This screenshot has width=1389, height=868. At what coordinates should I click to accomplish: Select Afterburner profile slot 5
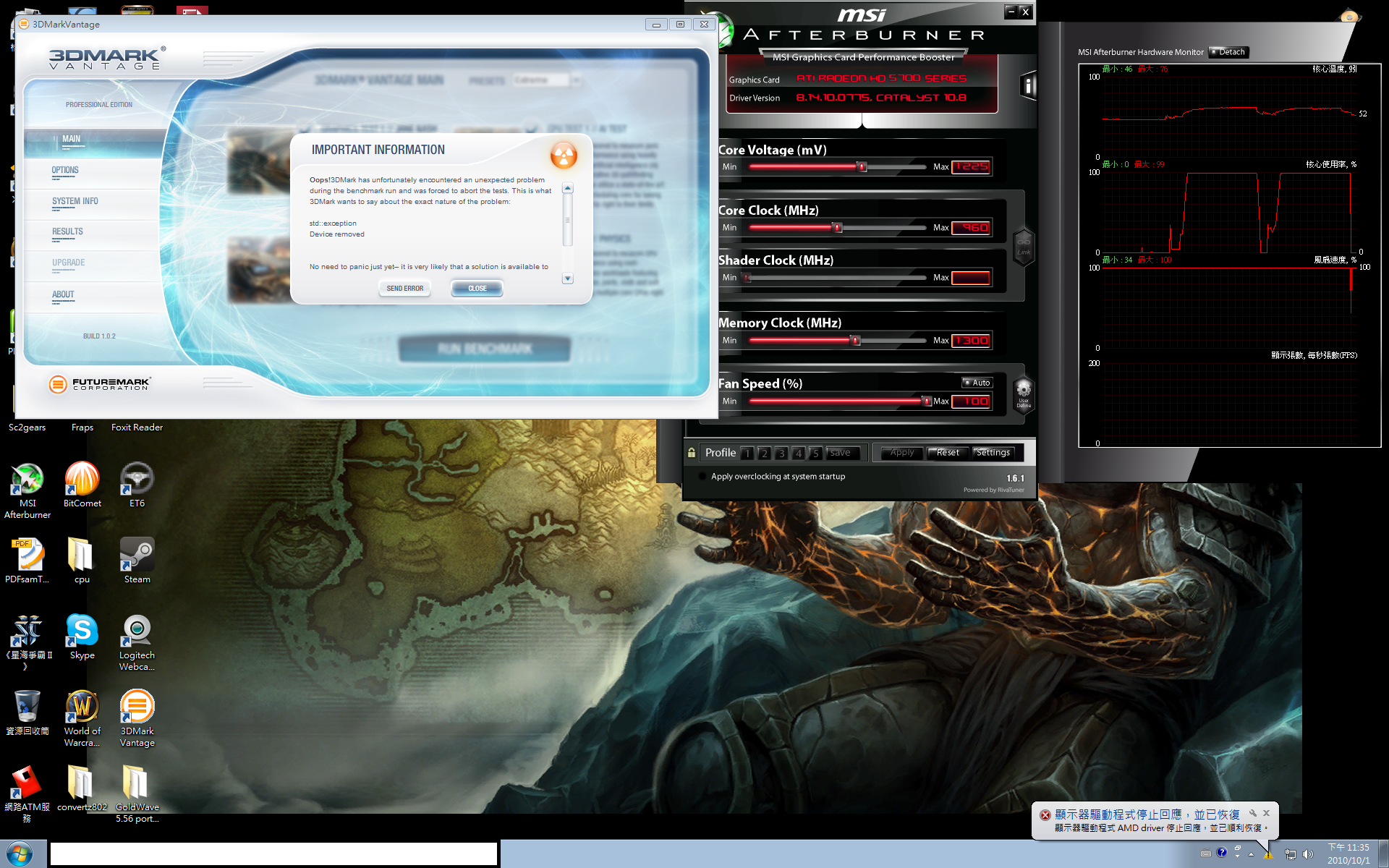tap(815, 453)
